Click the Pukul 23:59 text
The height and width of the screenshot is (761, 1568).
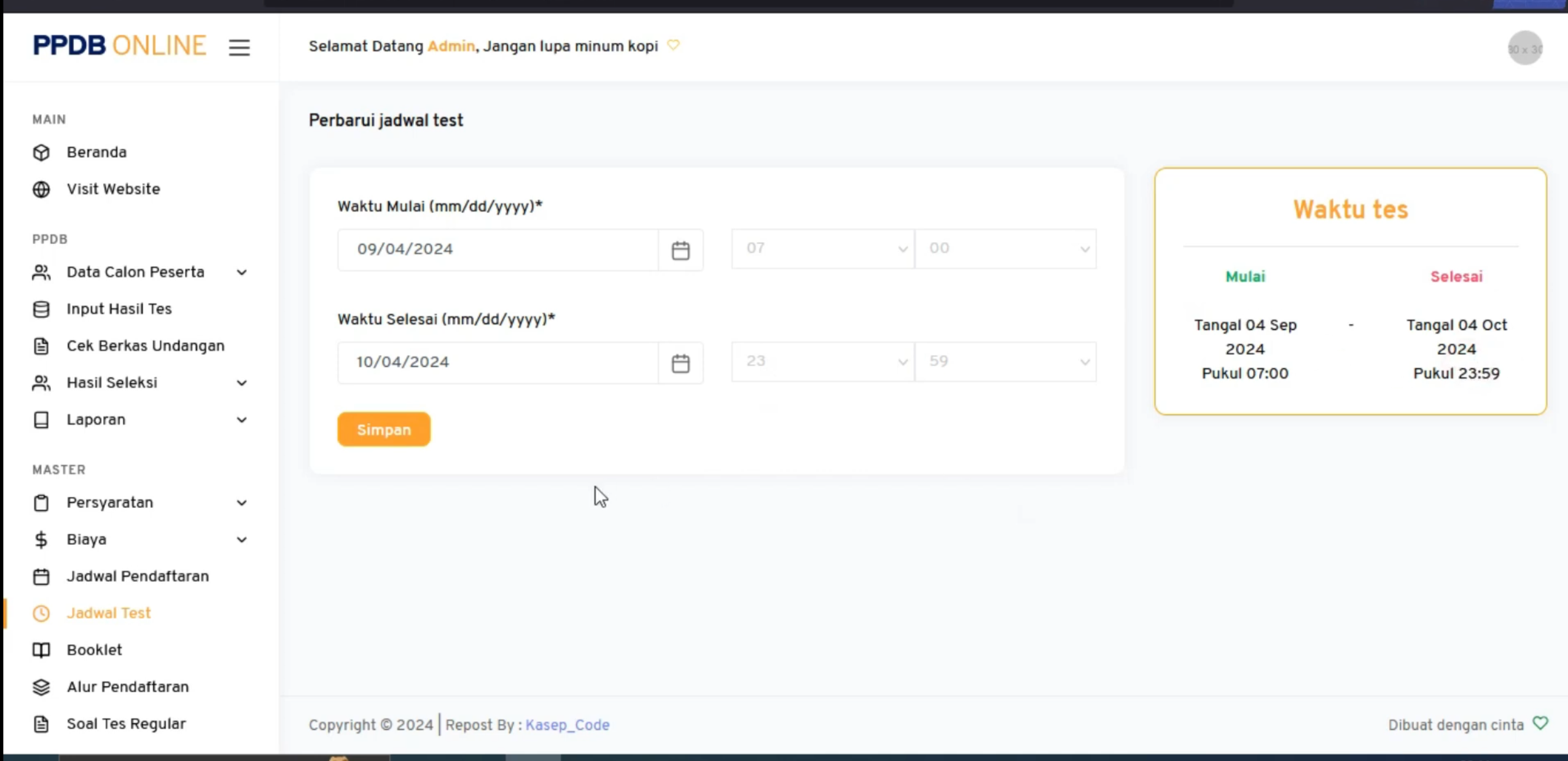pos(1456,373)
